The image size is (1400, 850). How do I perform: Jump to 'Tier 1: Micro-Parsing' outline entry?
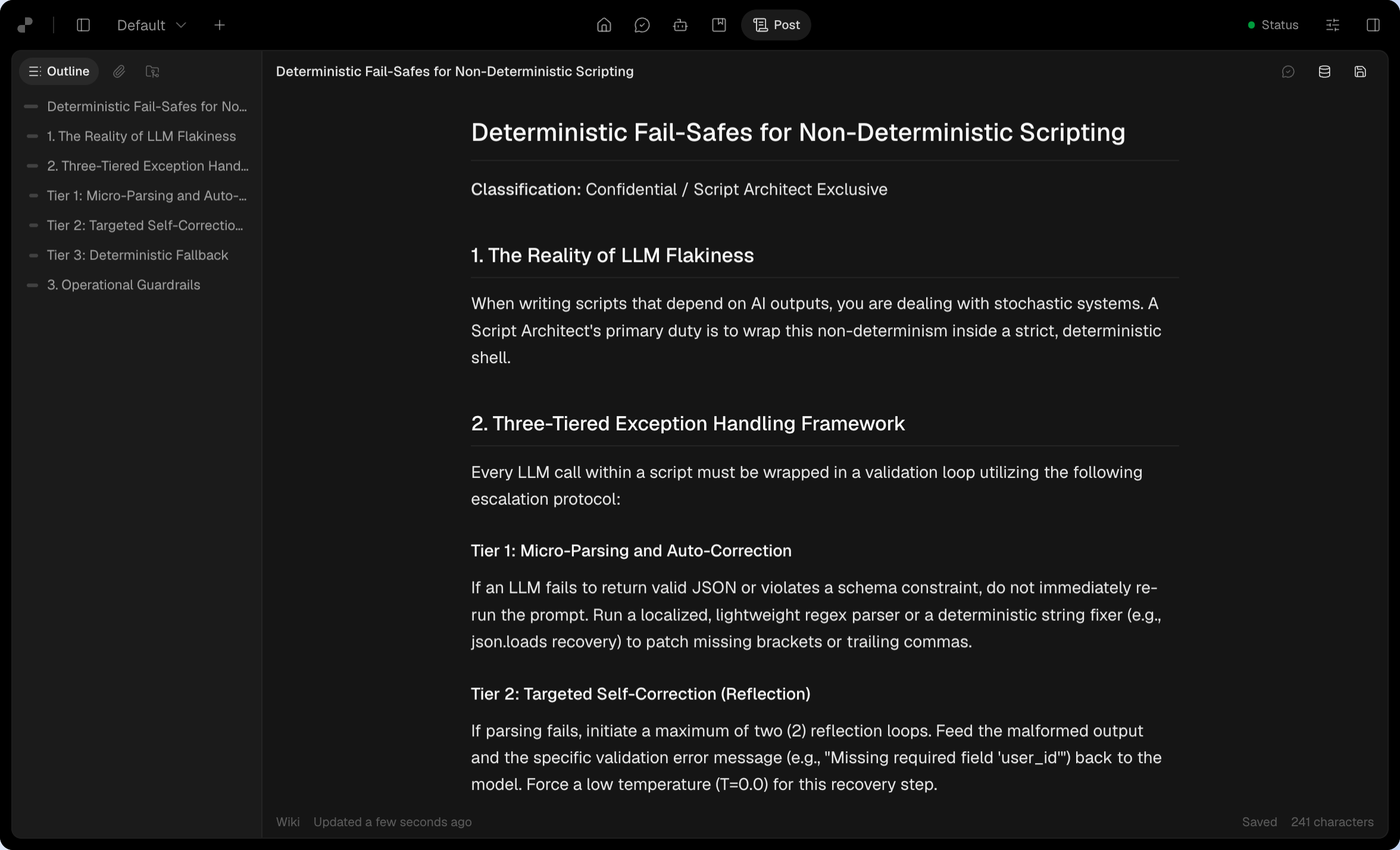click(136, 196)
